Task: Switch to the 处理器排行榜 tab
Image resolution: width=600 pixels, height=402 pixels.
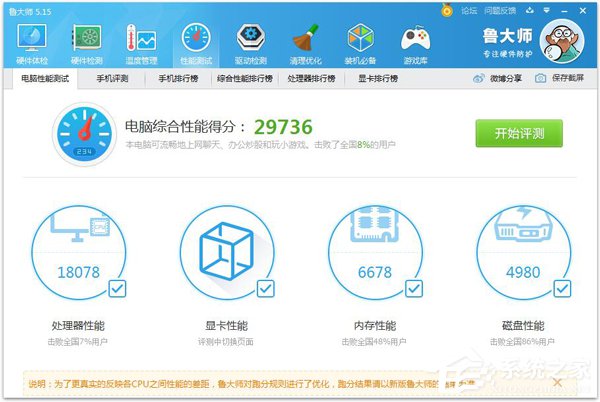Action: pyautogui.click(x=311, y=78)
